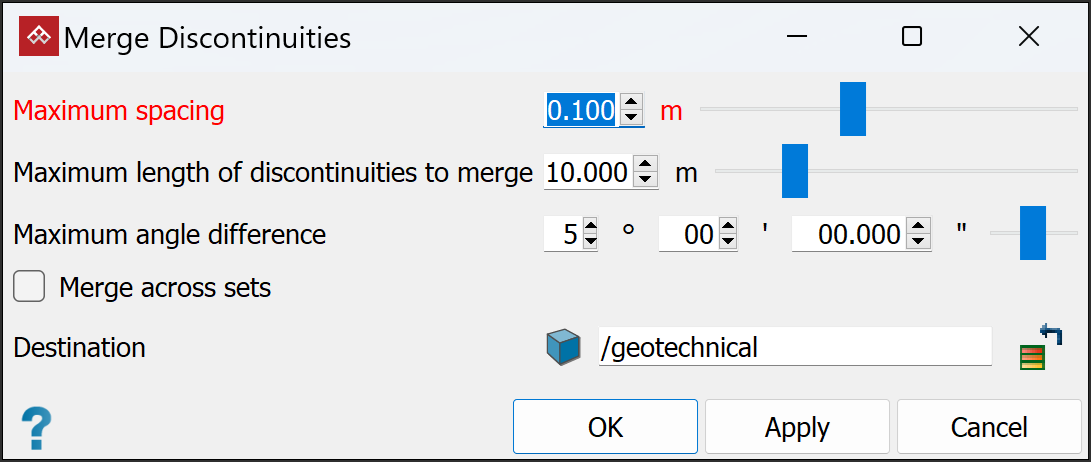Decrease Maximum spacing with the down arrow
This screenshot has width=1091, height=462.
click(x=631, y=118)
